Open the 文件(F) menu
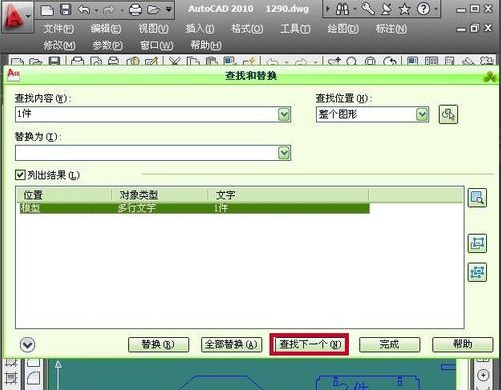The width and height of the screenshot is (501, 390). [58, 29]
